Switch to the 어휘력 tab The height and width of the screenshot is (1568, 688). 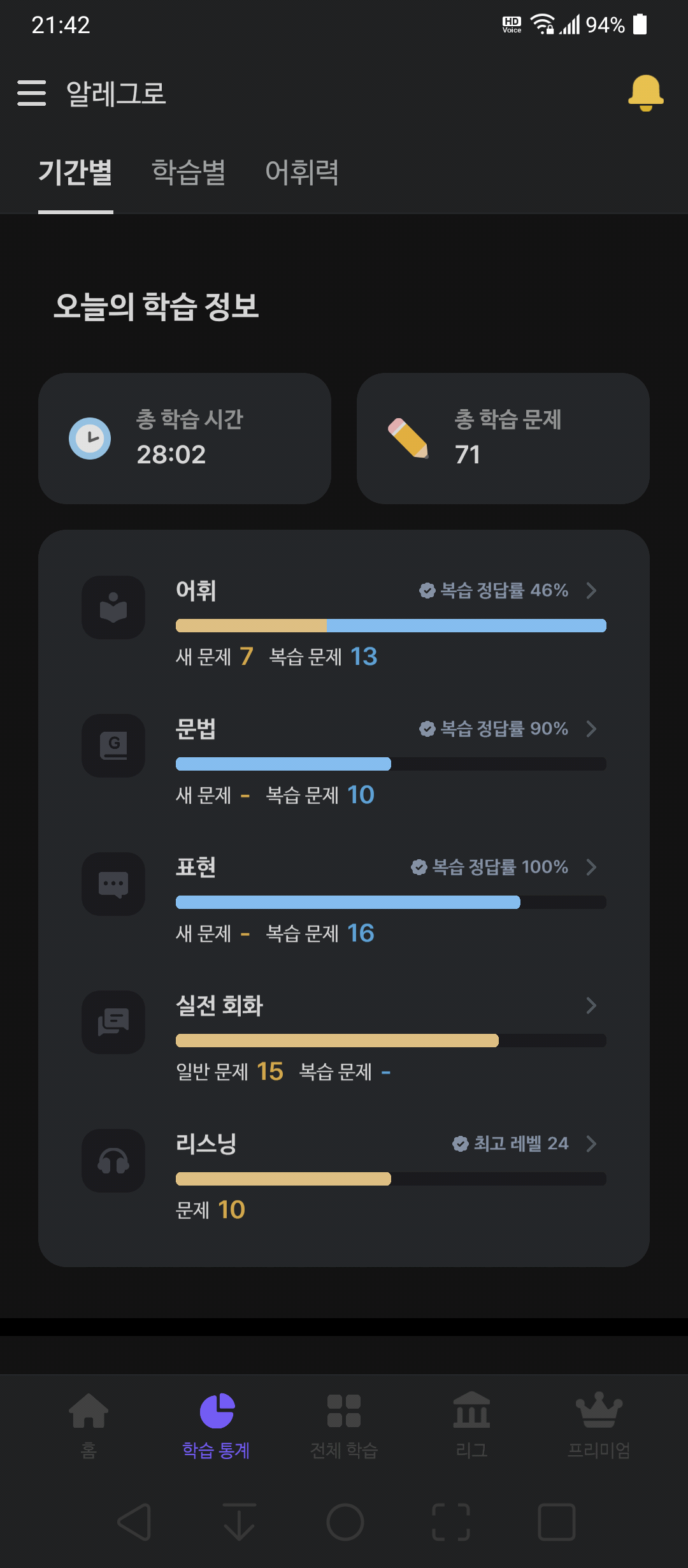pos(302,172)
